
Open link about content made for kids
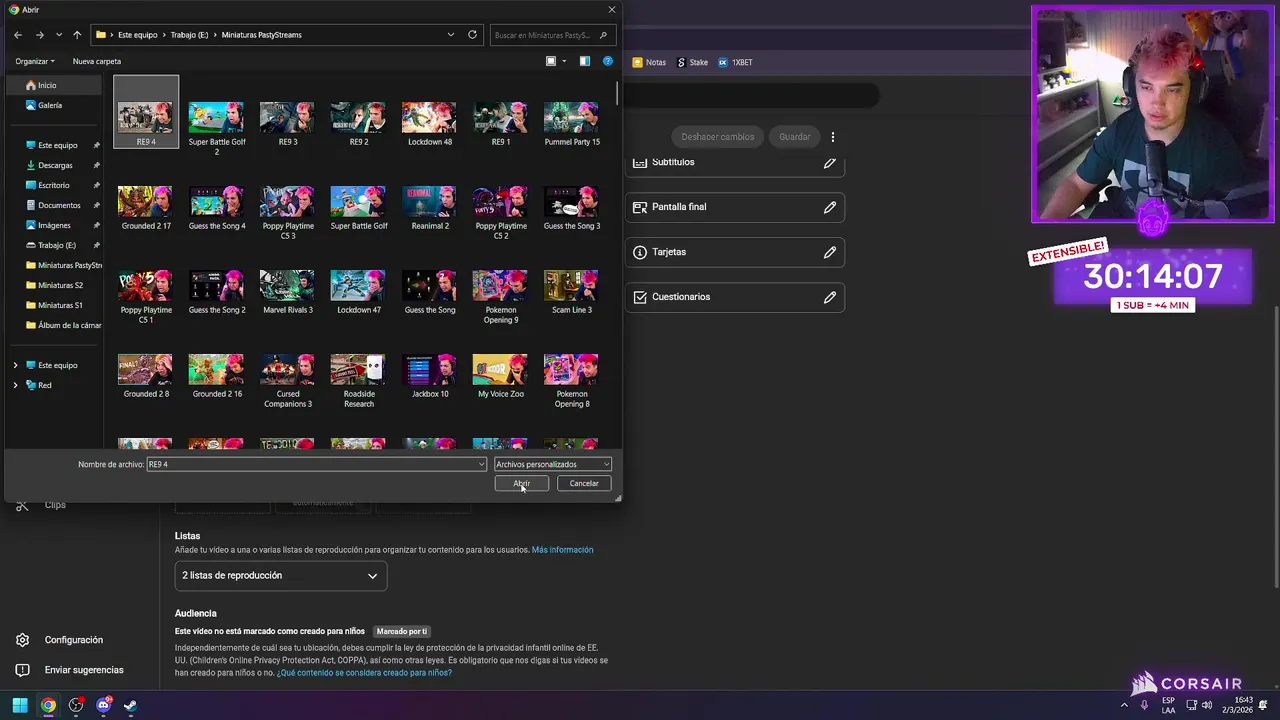point(364,673)
